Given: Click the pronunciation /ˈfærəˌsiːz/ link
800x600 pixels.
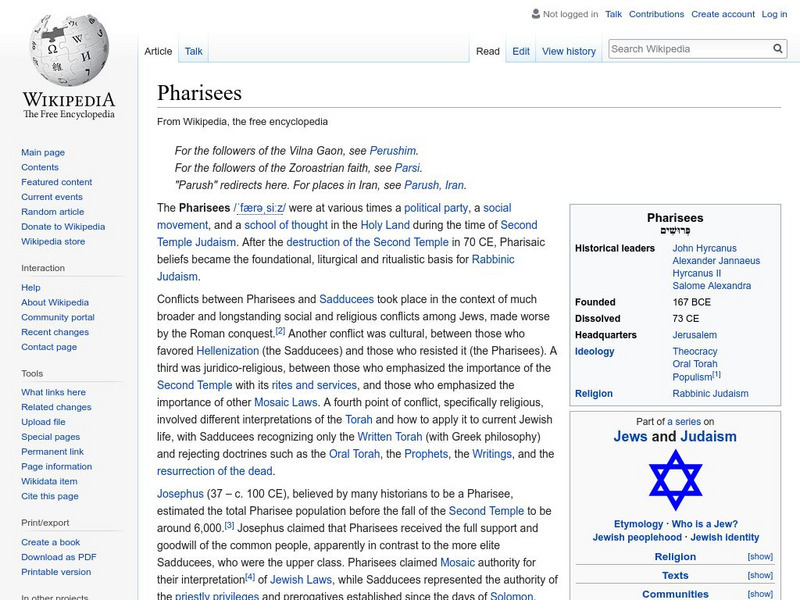Looking at the screenshot, I should tap(259, 208).
